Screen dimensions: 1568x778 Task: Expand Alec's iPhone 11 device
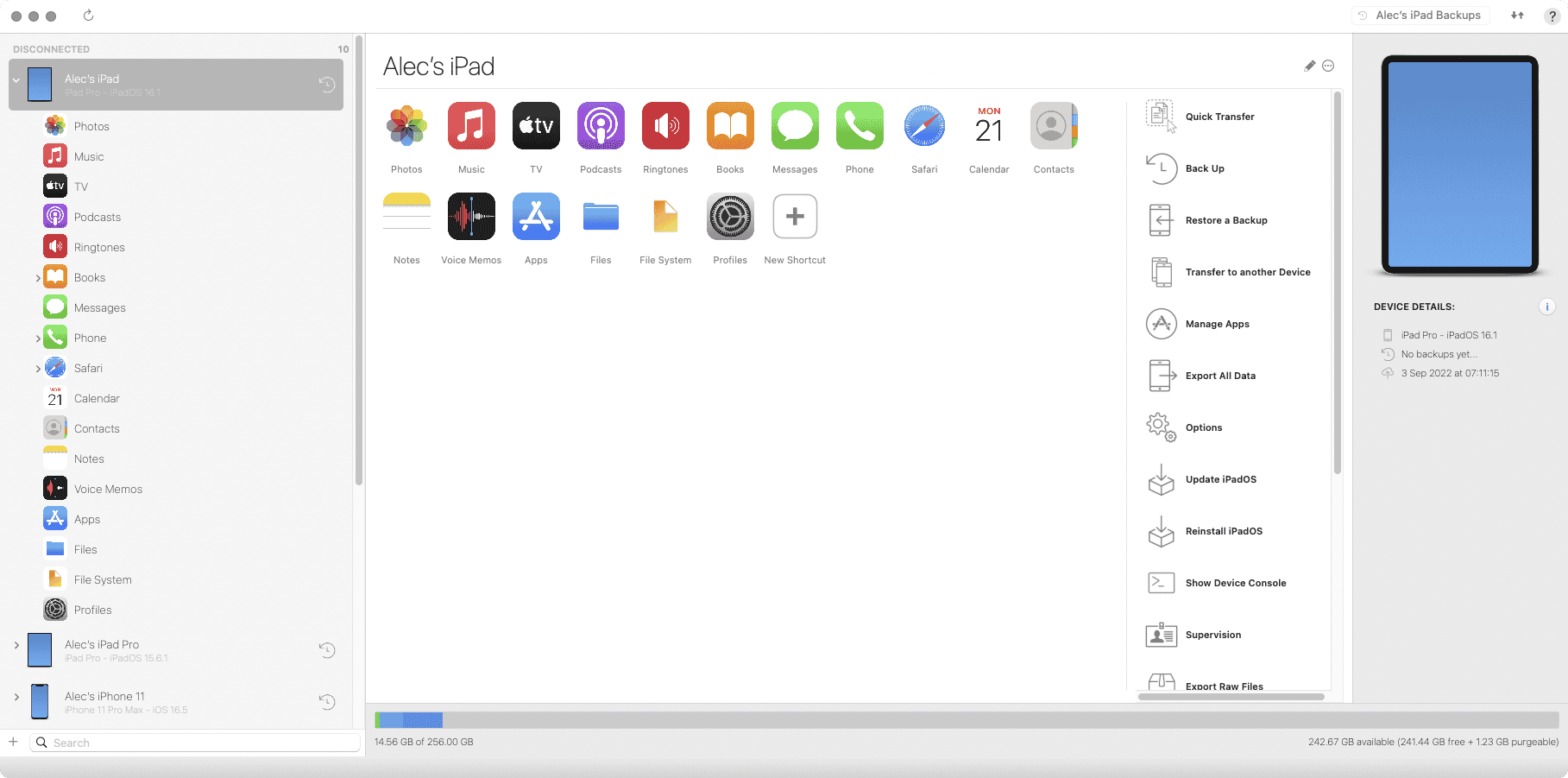coord(16,697)
